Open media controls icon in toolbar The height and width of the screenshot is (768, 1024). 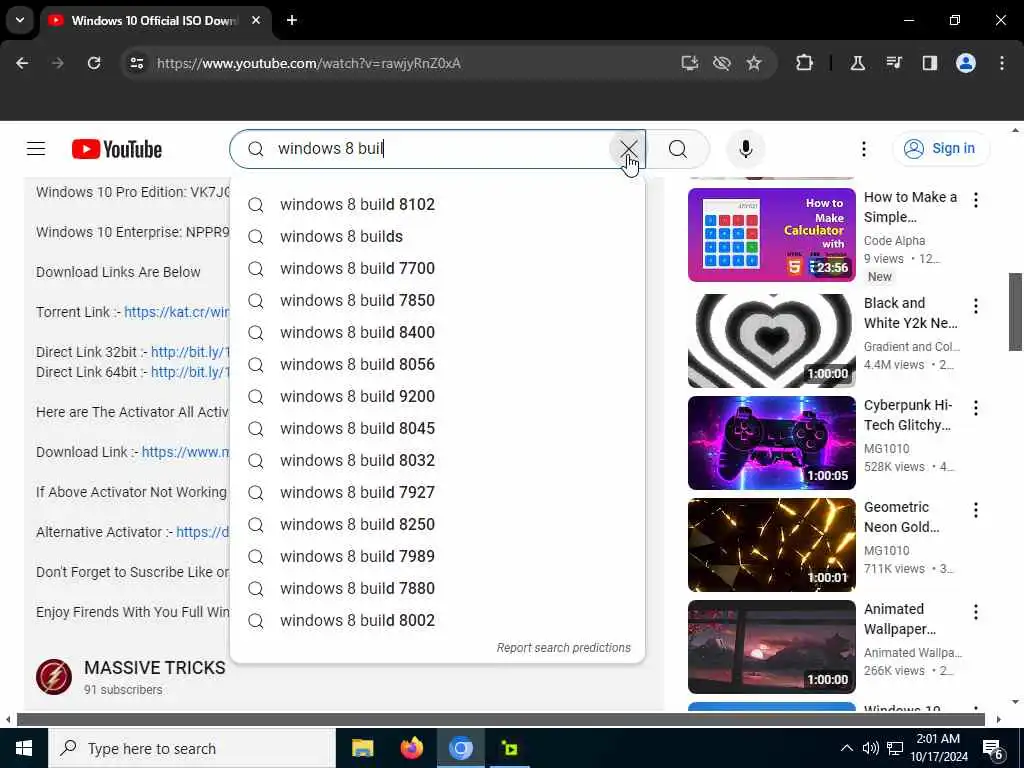click(x=893, y=63)
